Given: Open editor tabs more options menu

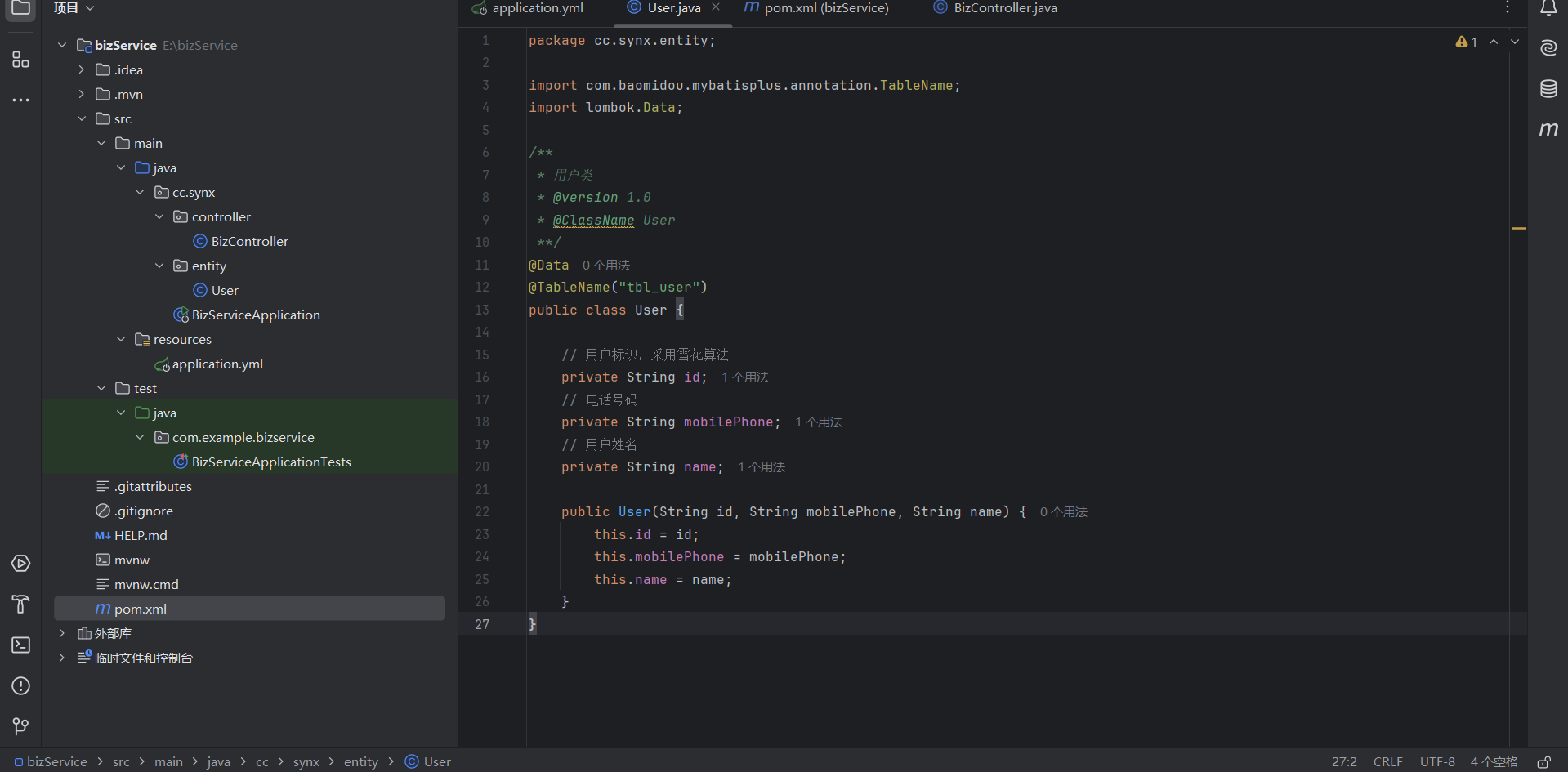Looking at the screenshot, I should point(1508,8).
